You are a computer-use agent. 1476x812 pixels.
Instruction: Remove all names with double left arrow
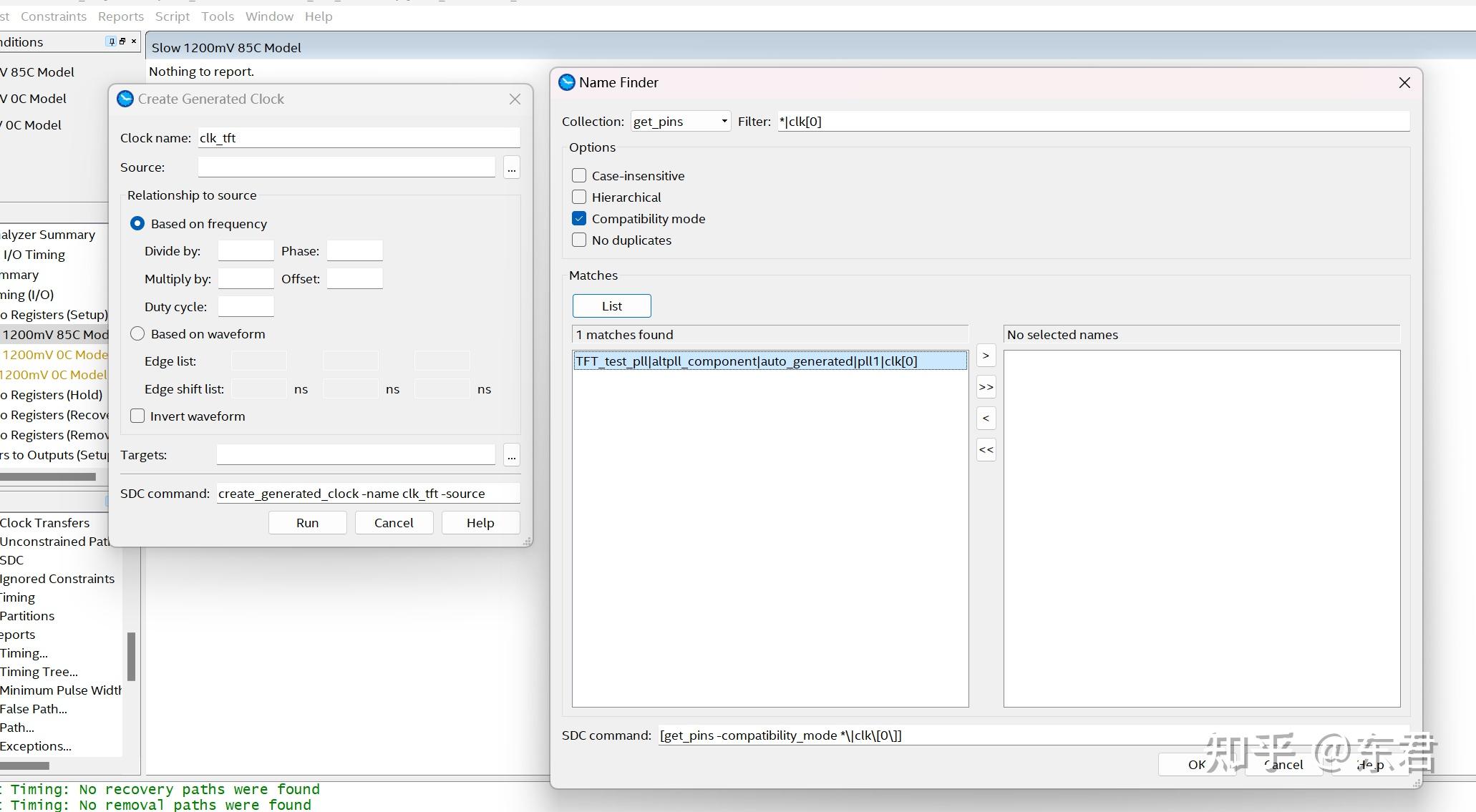[986, 450]
